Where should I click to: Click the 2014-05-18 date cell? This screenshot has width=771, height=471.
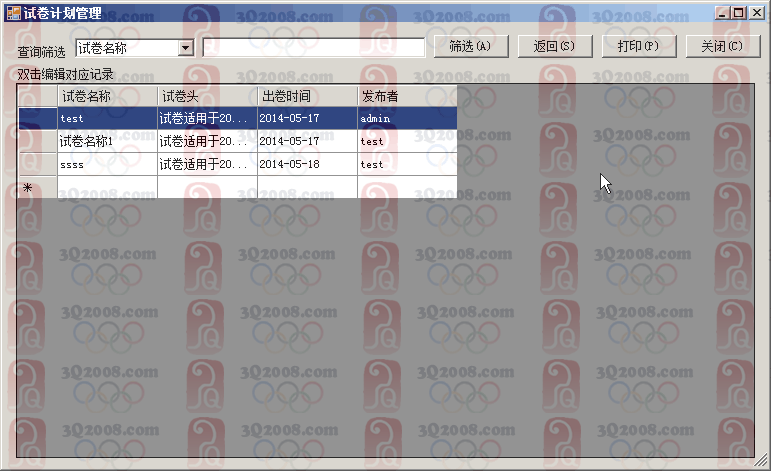point(307,164)
